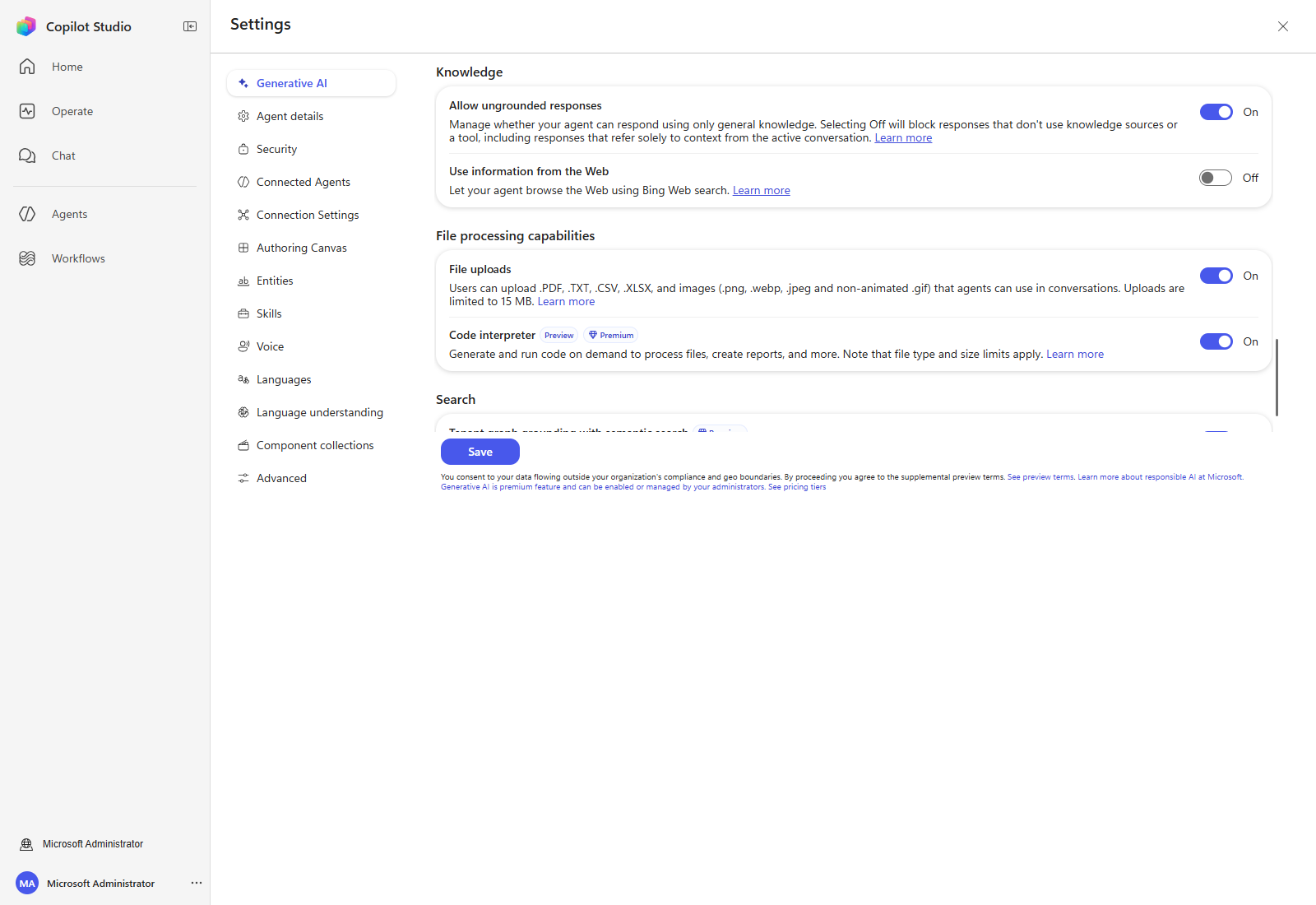1316x905 pixels.
Task: Enable Use information from the Web
Action: [1216, 178]
